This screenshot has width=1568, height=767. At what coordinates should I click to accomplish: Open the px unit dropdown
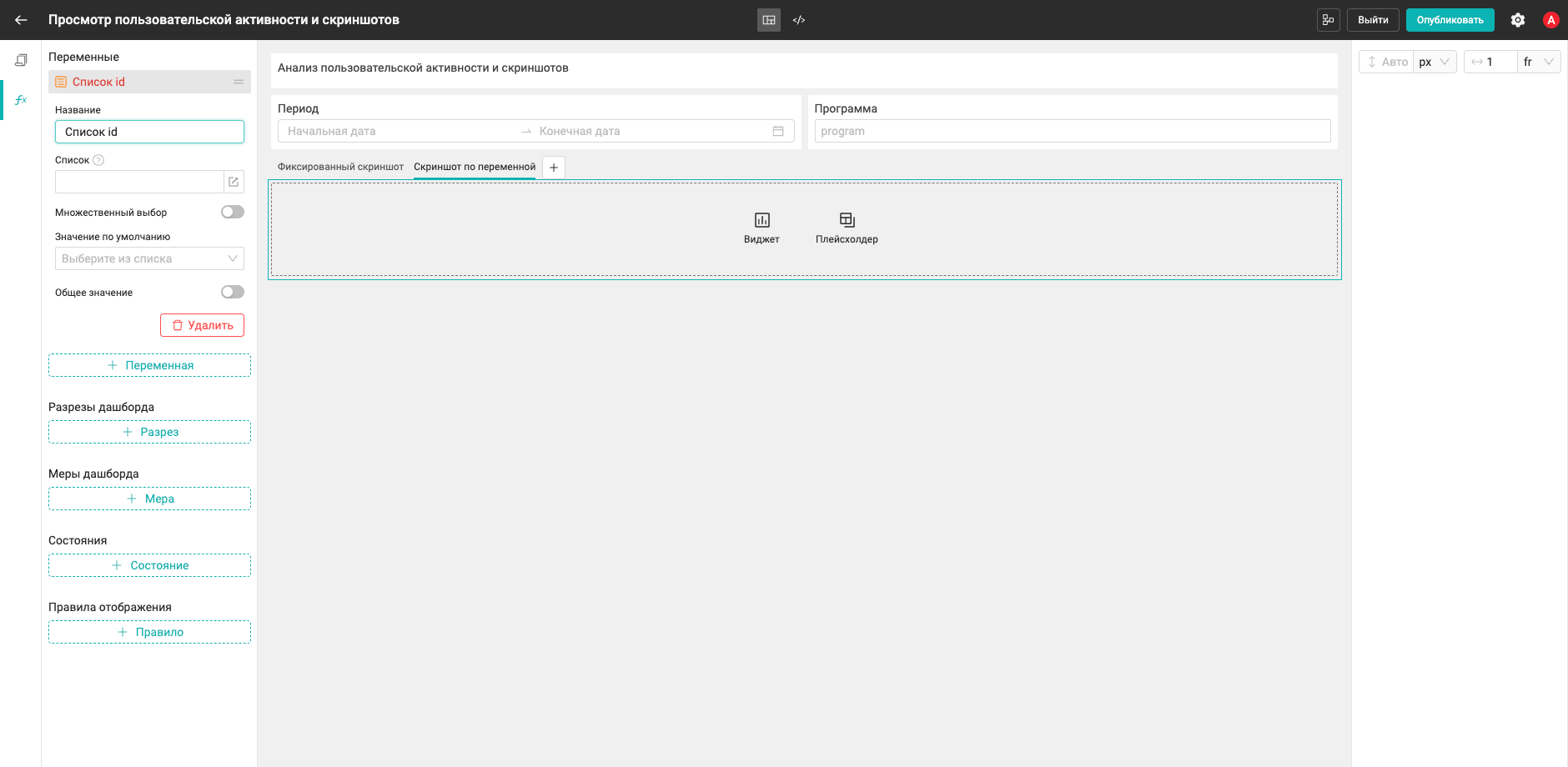[1435, 62]
